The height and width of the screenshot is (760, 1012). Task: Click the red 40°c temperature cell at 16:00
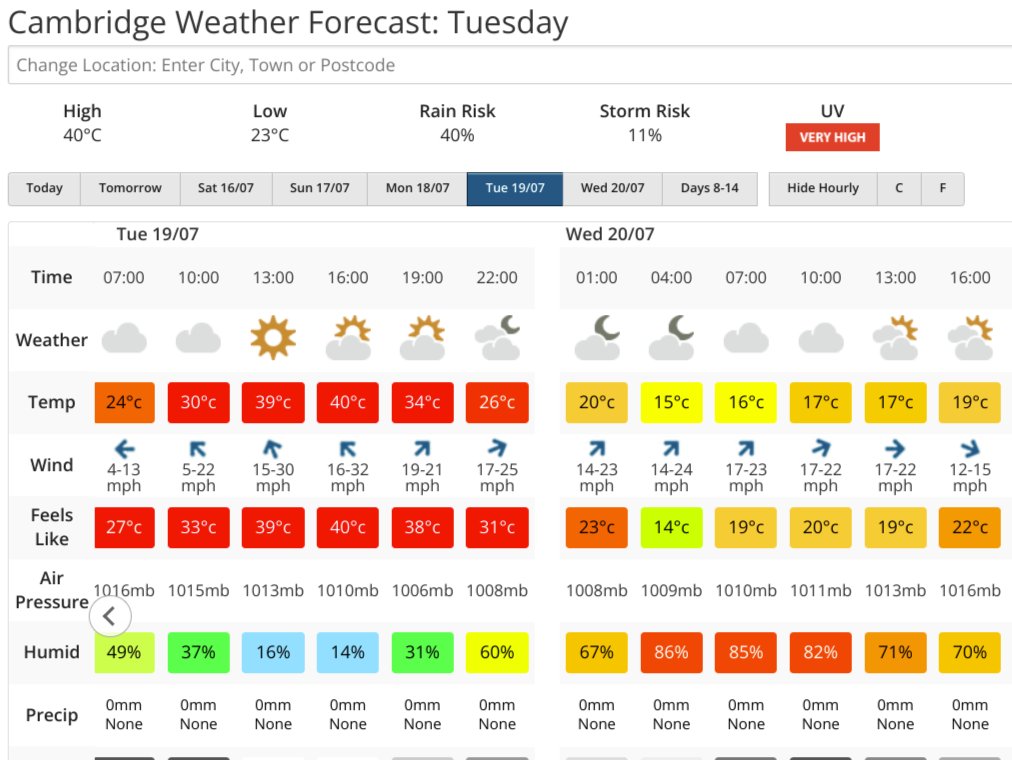(348, 403)
